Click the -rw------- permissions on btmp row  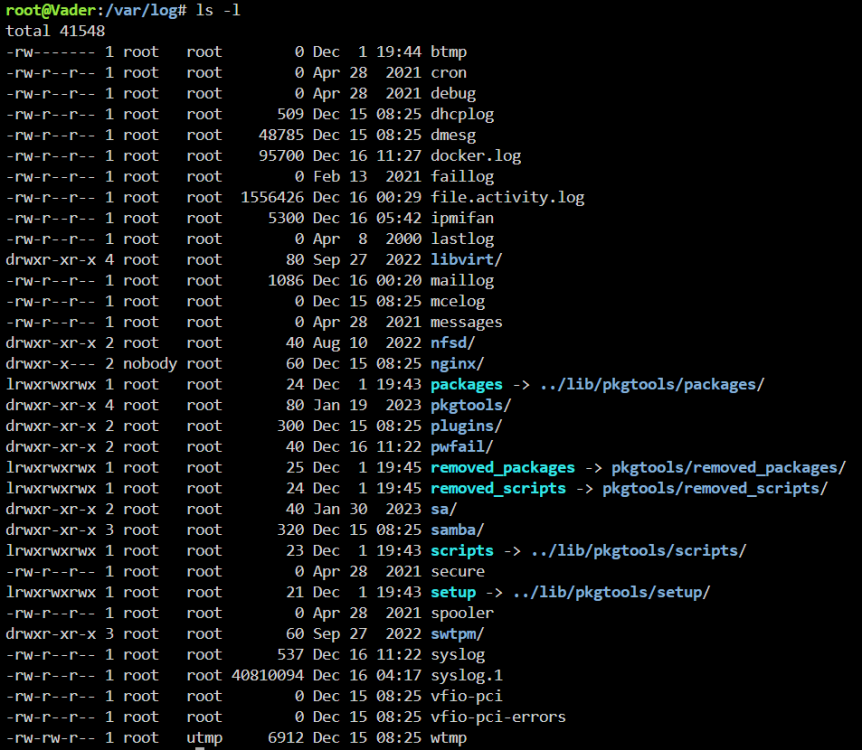click(x=51, y=52)
